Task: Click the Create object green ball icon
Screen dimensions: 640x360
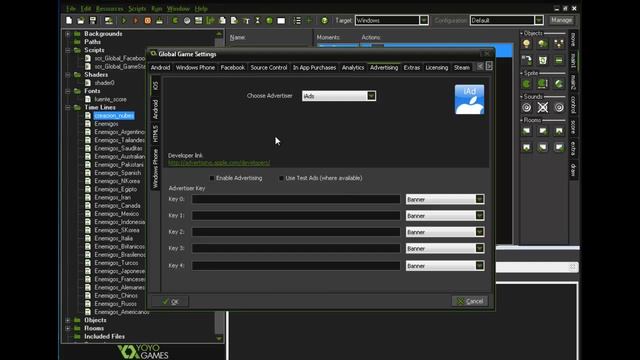Action: (269, 20)
